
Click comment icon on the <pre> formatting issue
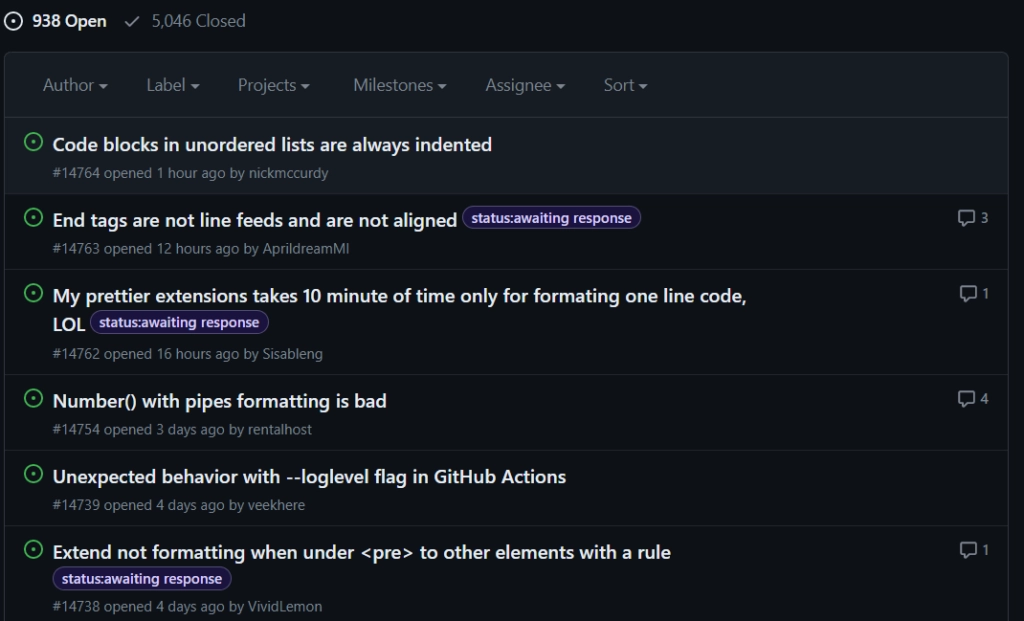pos(967,550)
